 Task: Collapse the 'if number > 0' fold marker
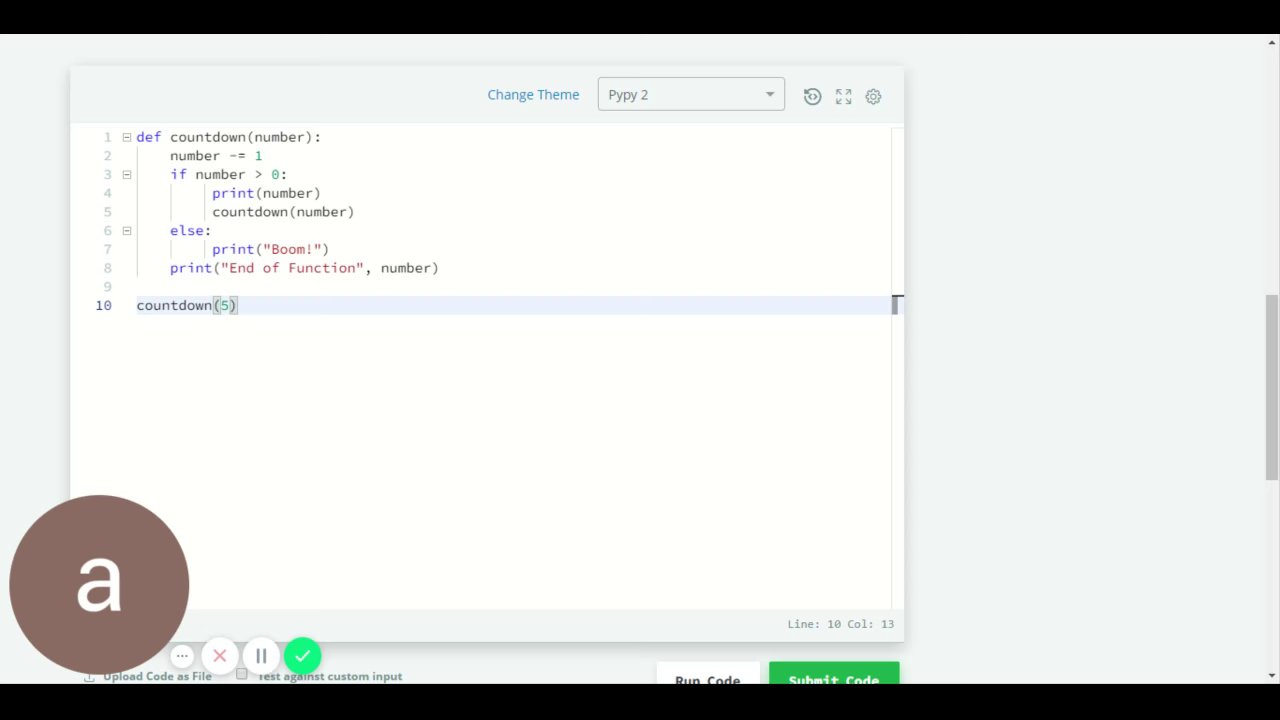tap(127, 174)
